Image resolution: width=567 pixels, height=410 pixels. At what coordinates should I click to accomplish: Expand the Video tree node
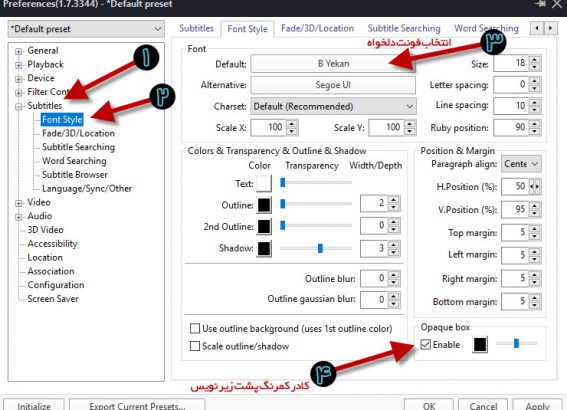click(x=18, y=203)
